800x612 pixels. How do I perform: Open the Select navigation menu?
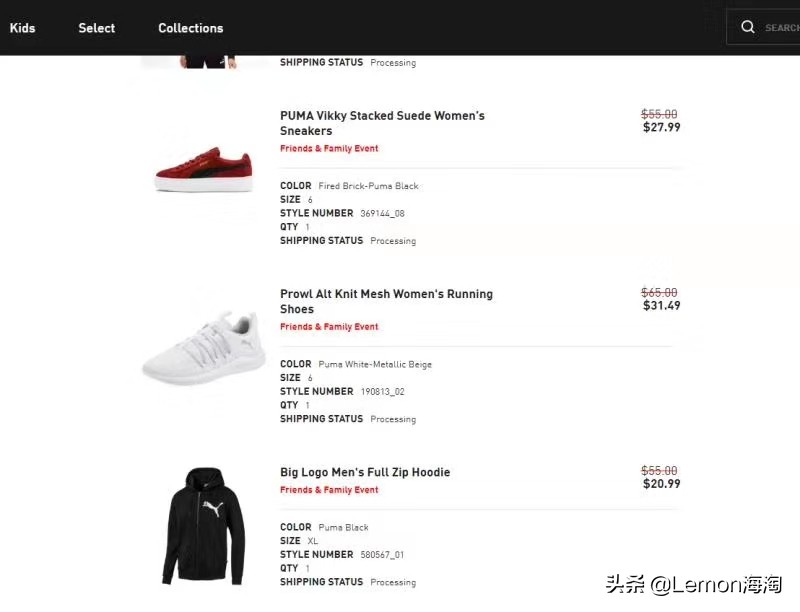pos(97,28)
